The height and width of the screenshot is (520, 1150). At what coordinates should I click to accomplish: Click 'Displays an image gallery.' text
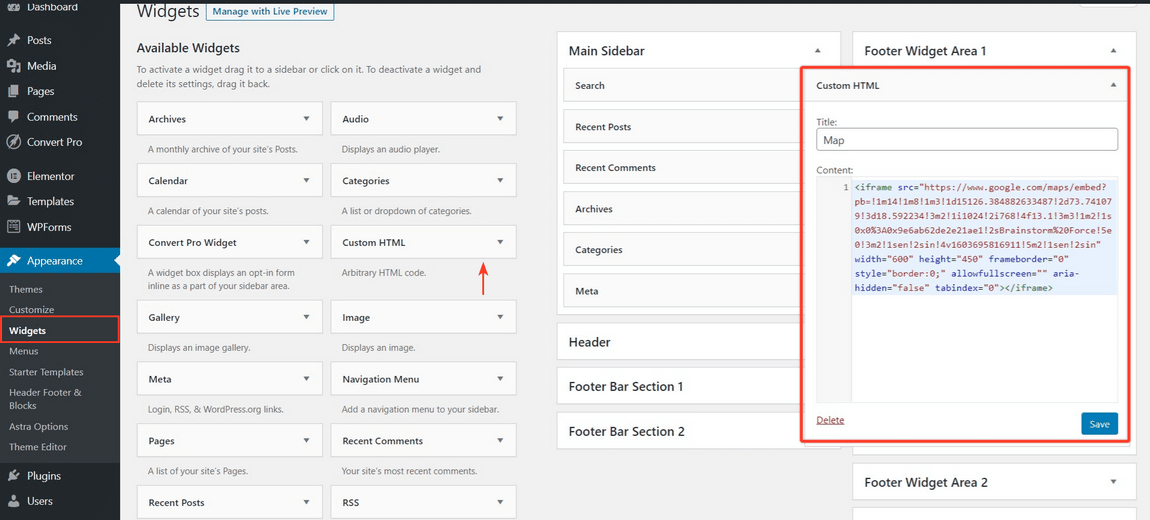pyautogui.click(x=199, y=348)
